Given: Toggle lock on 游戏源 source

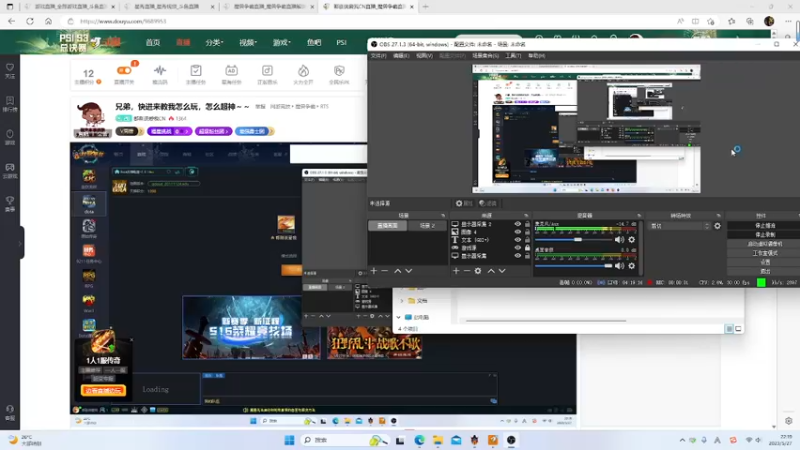Looking at the screenshot, I should (527, 247).
